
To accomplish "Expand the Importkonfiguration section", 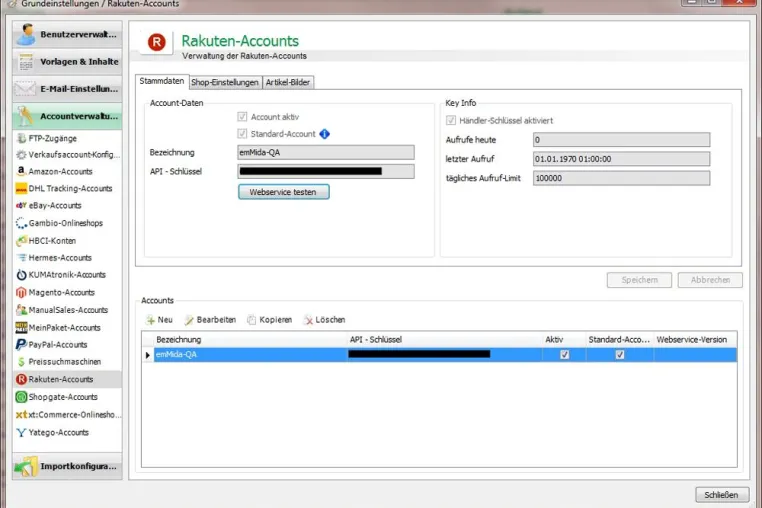I will 67,466.
